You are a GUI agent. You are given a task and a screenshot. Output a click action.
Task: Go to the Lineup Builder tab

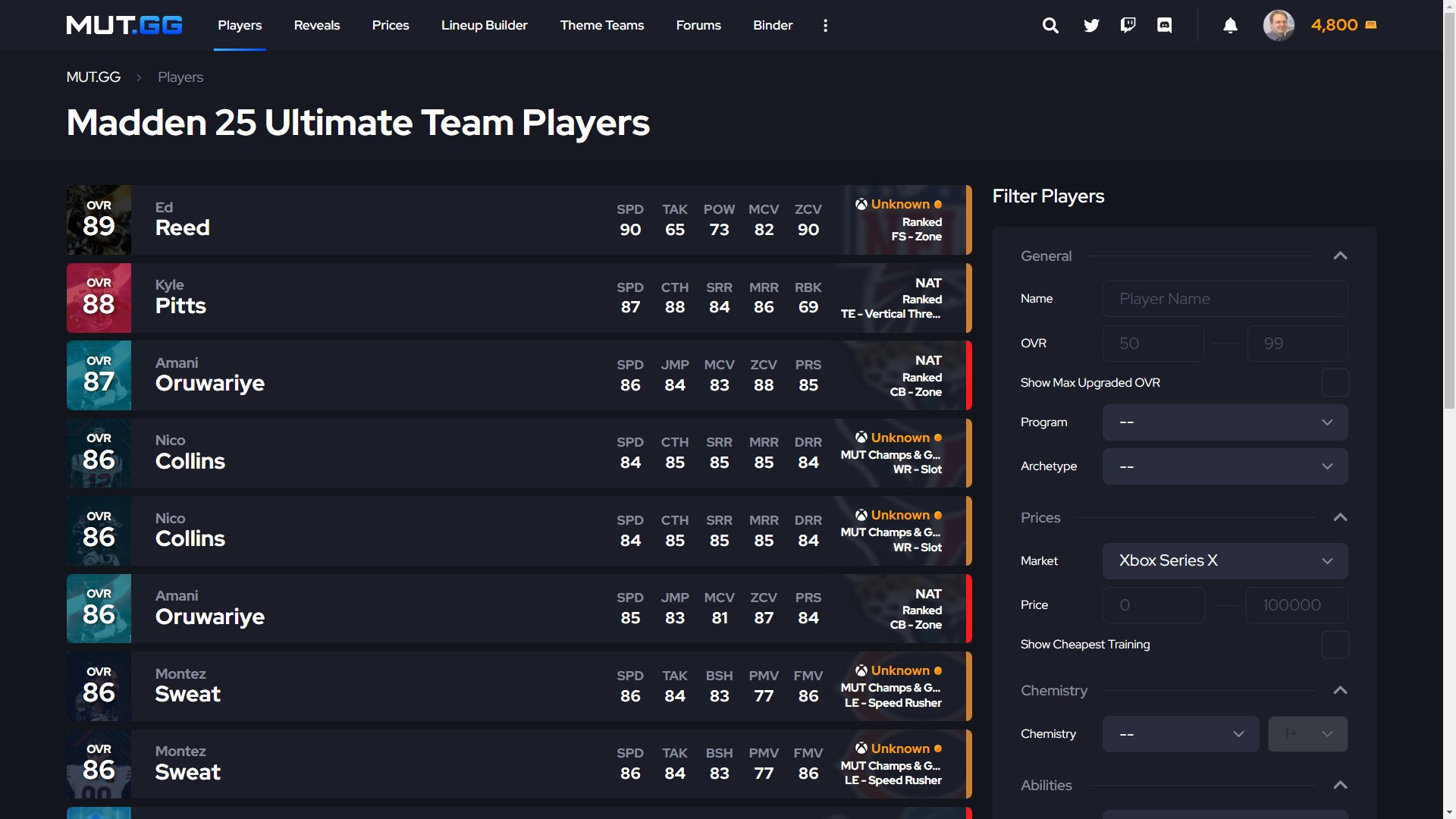tap(484, 25)
